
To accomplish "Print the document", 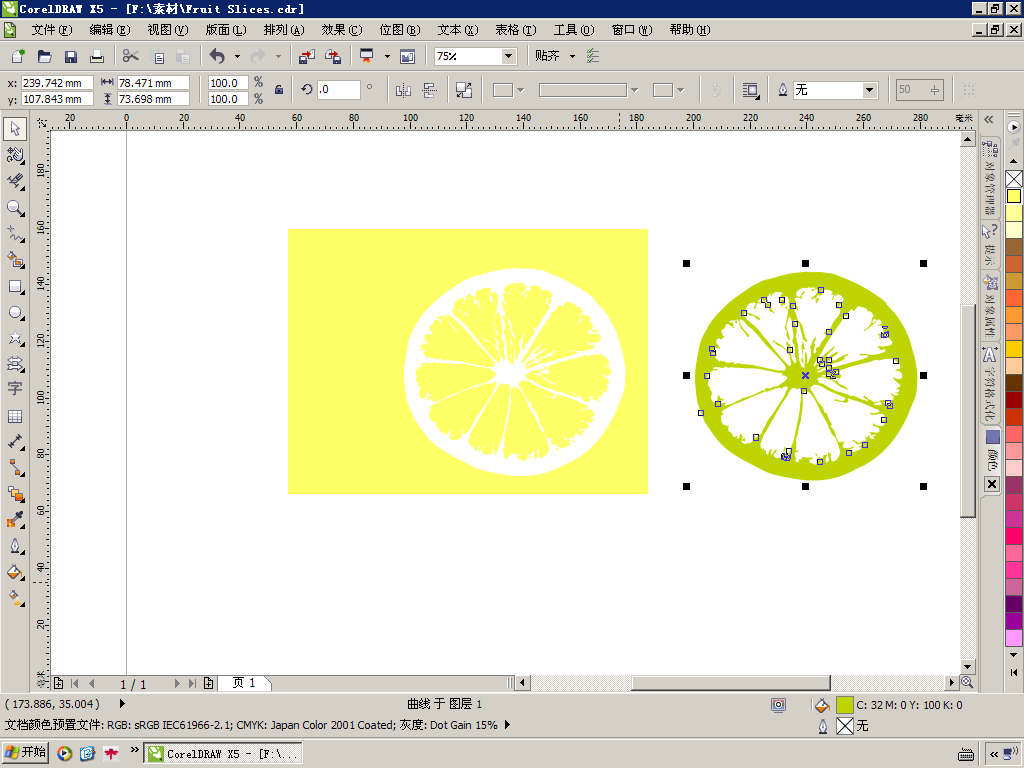I will (97, 56).
